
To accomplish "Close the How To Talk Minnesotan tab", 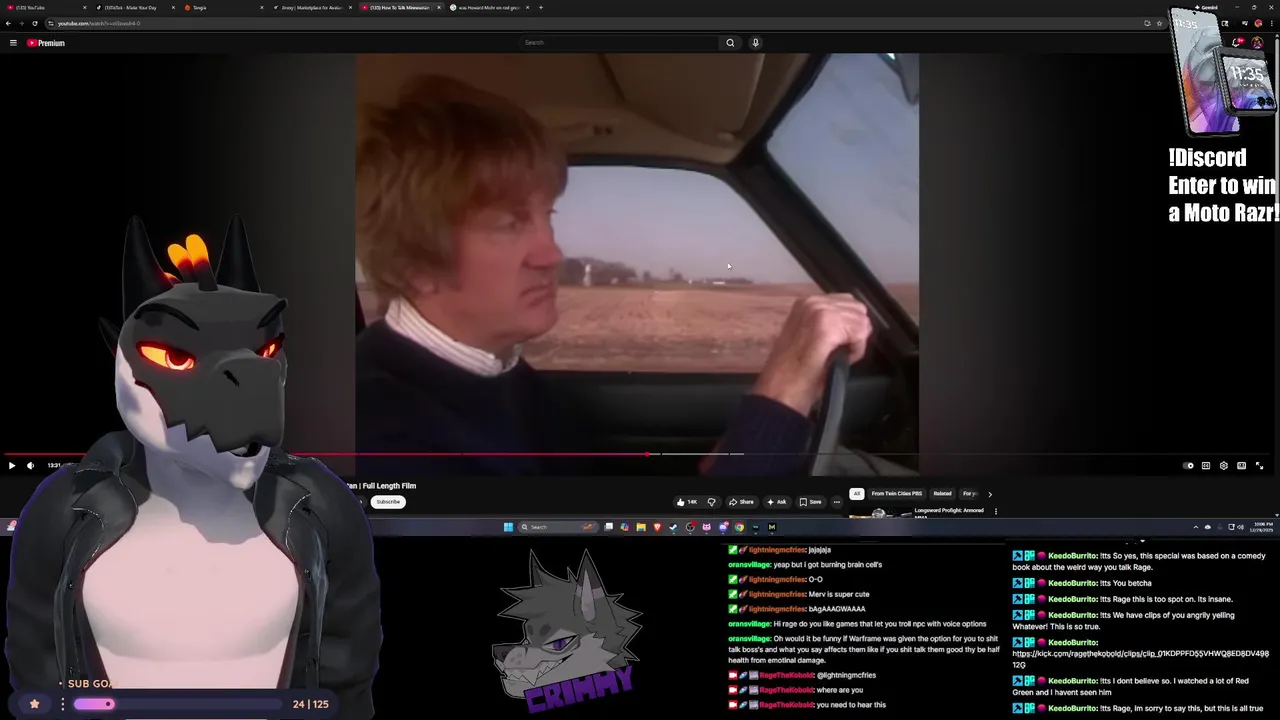I will (x=438, y=7).
